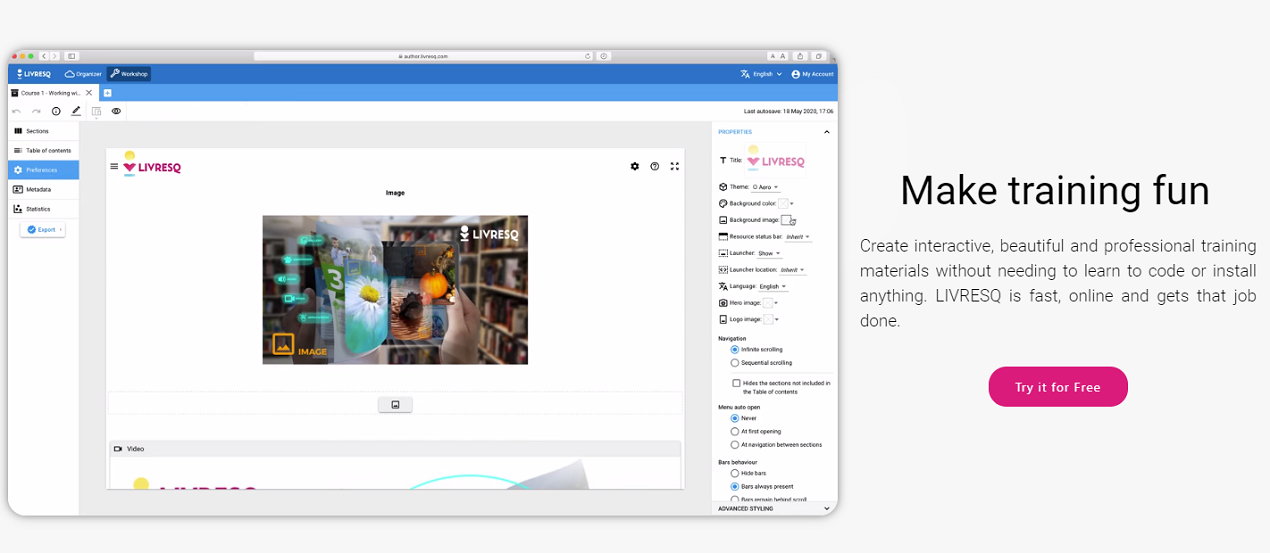Check Hides the sections not included checkbox
Screen dimensions: 1270x553
pos(736,383)
